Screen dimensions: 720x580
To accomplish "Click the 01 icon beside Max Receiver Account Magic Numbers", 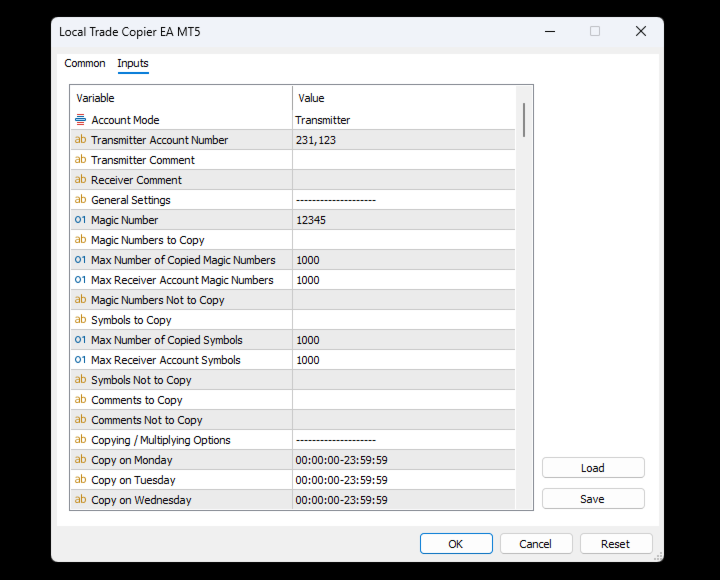I will click(x=80, y=280).
